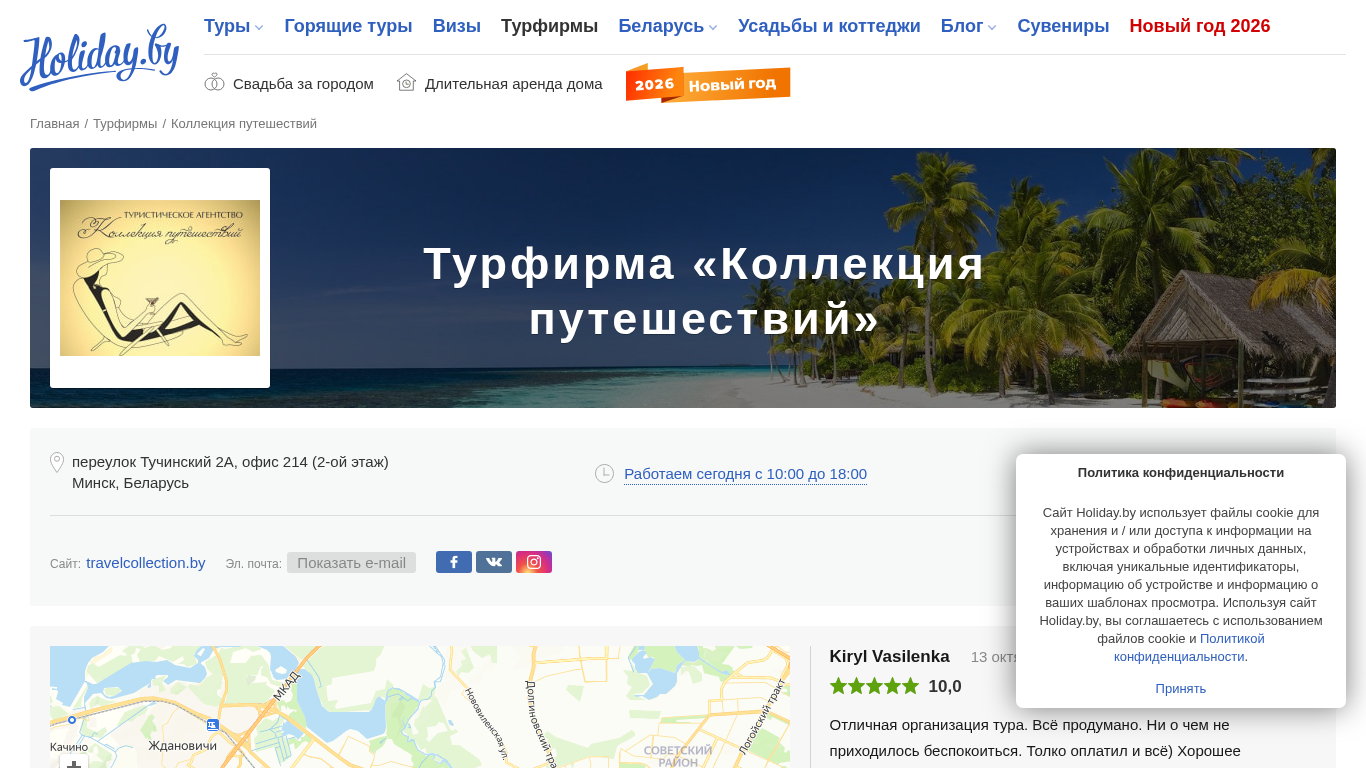
Task: Click reviewer name Kiryl Vasilenka
Action: point(890,657)
